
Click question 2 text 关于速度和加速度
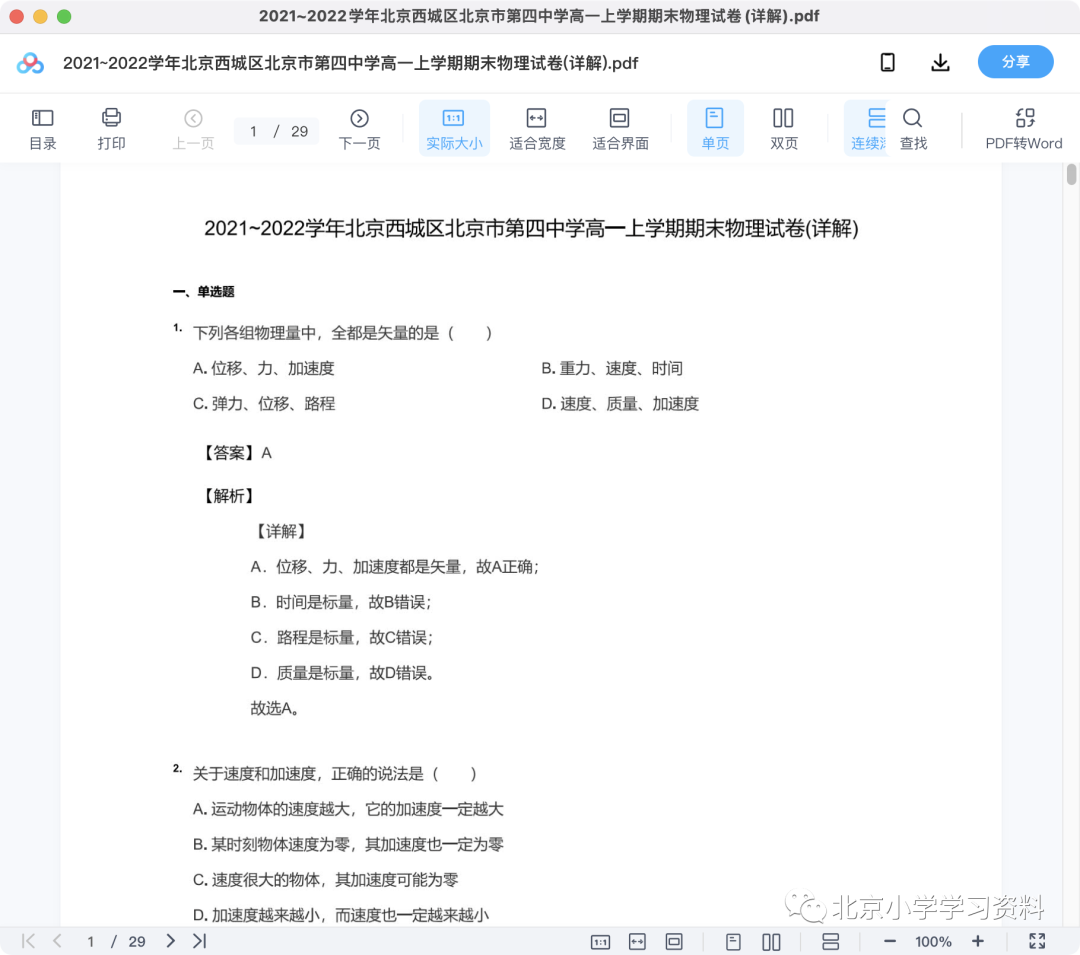(335, 774)
